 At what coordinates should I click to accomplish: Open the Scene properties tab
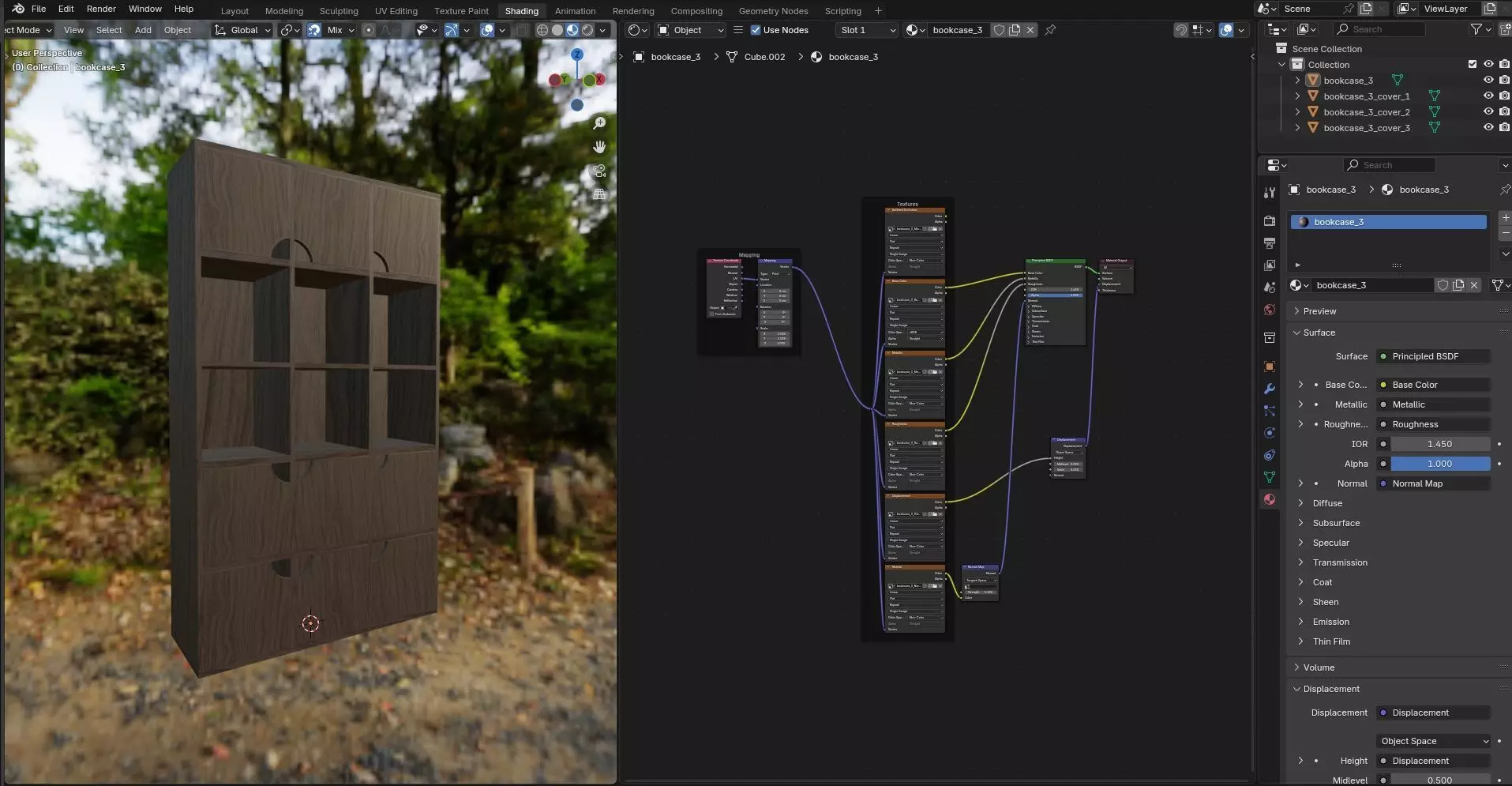pos(1270,288)
